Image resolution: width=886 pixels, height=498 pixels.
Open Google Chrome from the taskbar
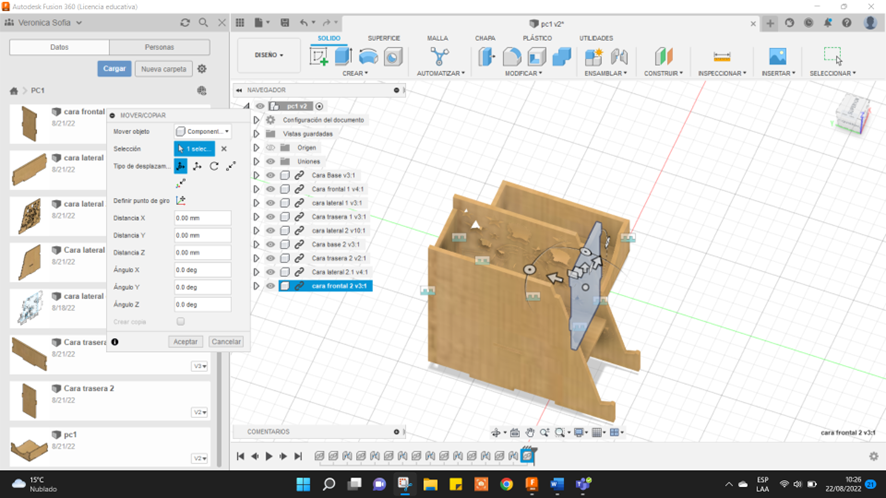point(506,484)
